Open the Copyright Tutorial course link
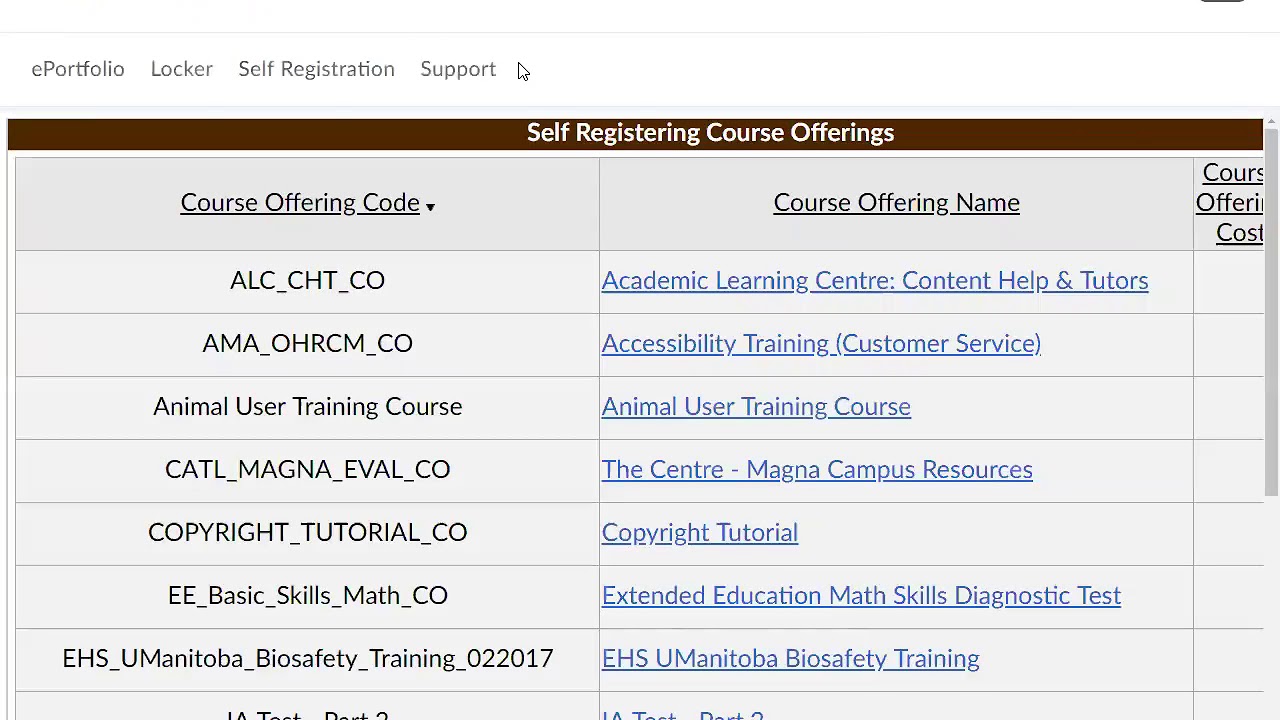This screenshot has height=720, width=1280. coord(699,533)
